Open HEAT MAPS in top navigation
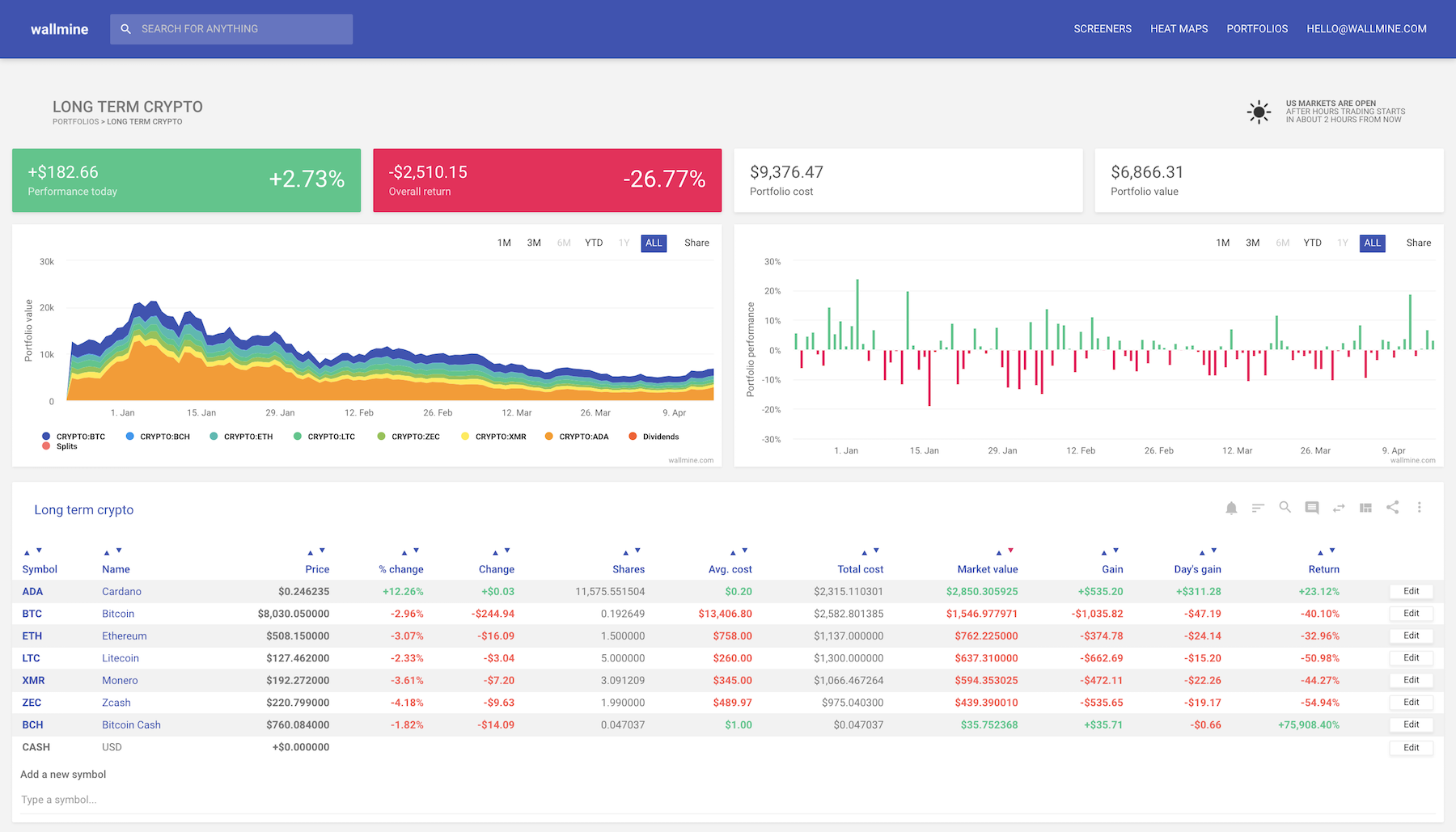The height and width of the screenshot is (832, 1456). [x=1179, y=29]
